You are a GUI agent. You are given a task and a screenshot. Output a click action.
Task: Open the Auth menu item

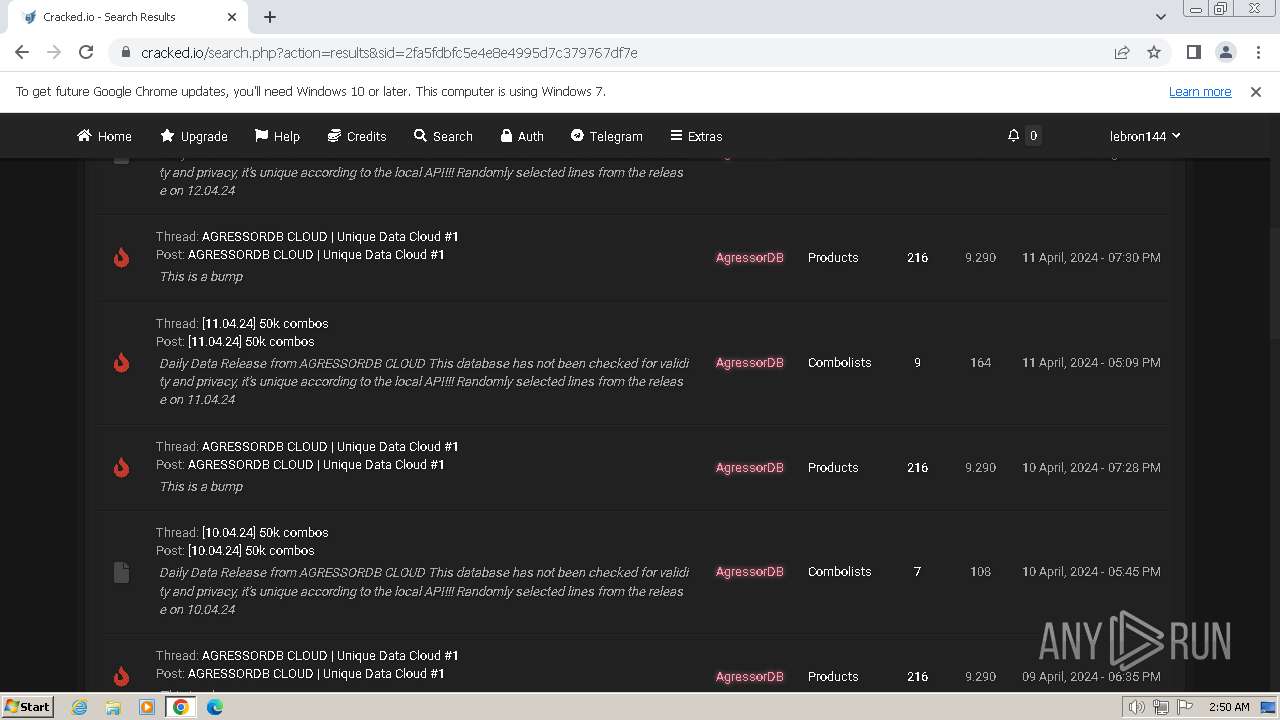522,136
